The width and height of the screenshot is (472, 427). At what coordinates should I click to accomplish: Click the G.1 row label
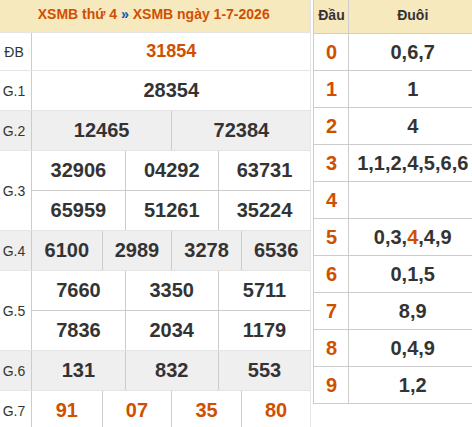coord(14,91)
